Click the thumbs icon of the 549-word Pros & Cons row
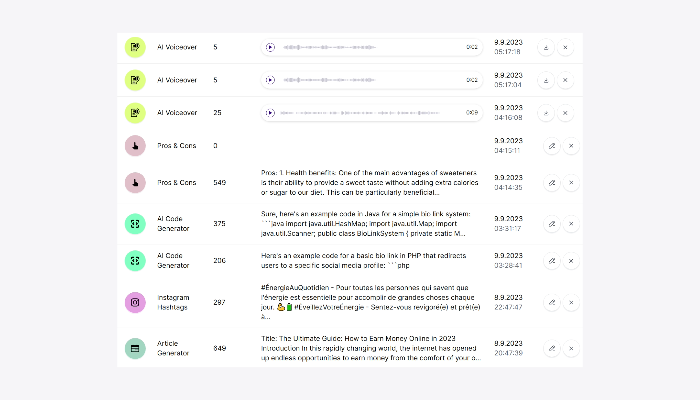700x400 pixels. [x=135, y=183]
